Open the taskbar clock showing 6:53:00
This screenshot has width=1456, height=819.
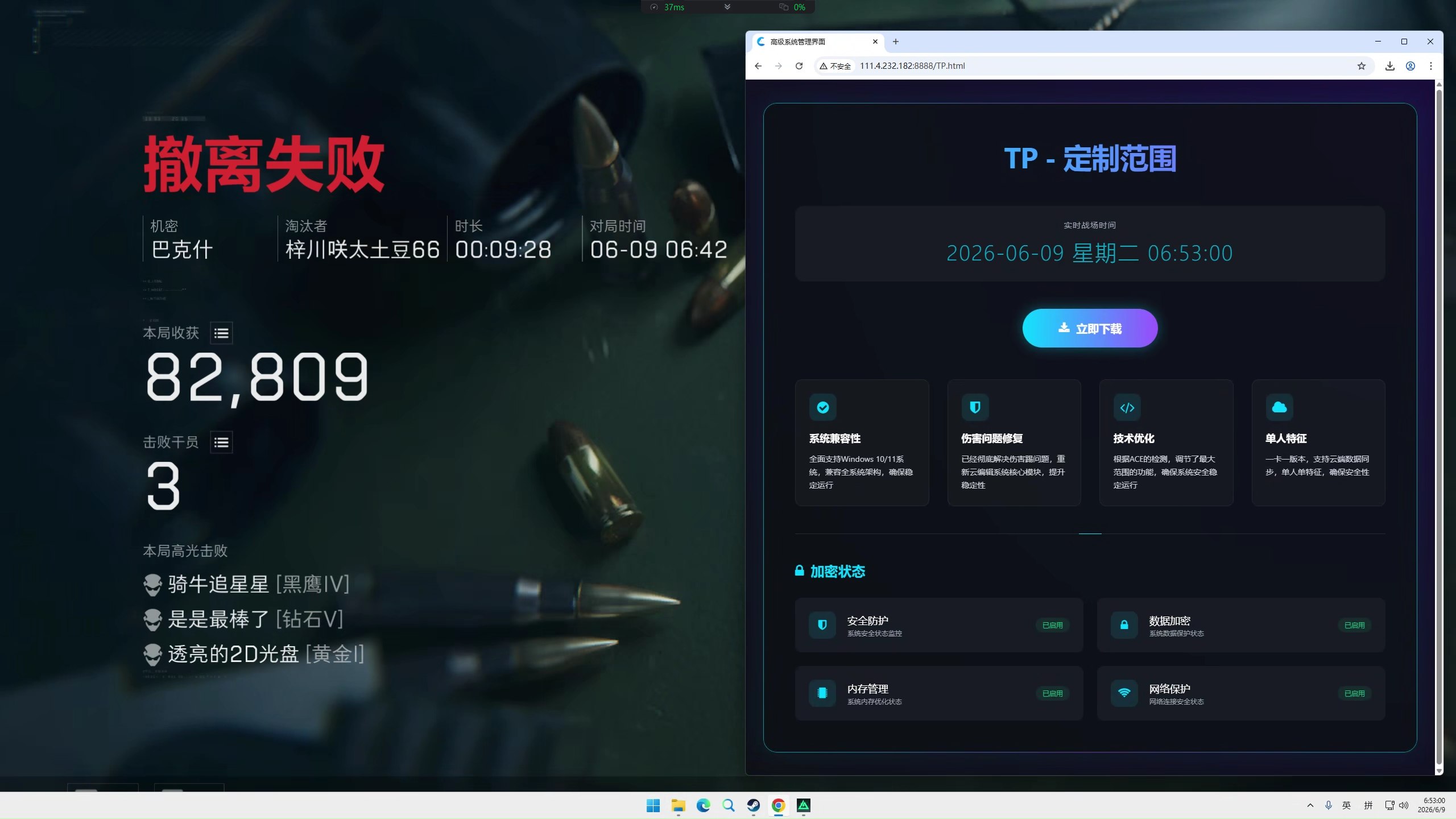tap(1431, 805)
